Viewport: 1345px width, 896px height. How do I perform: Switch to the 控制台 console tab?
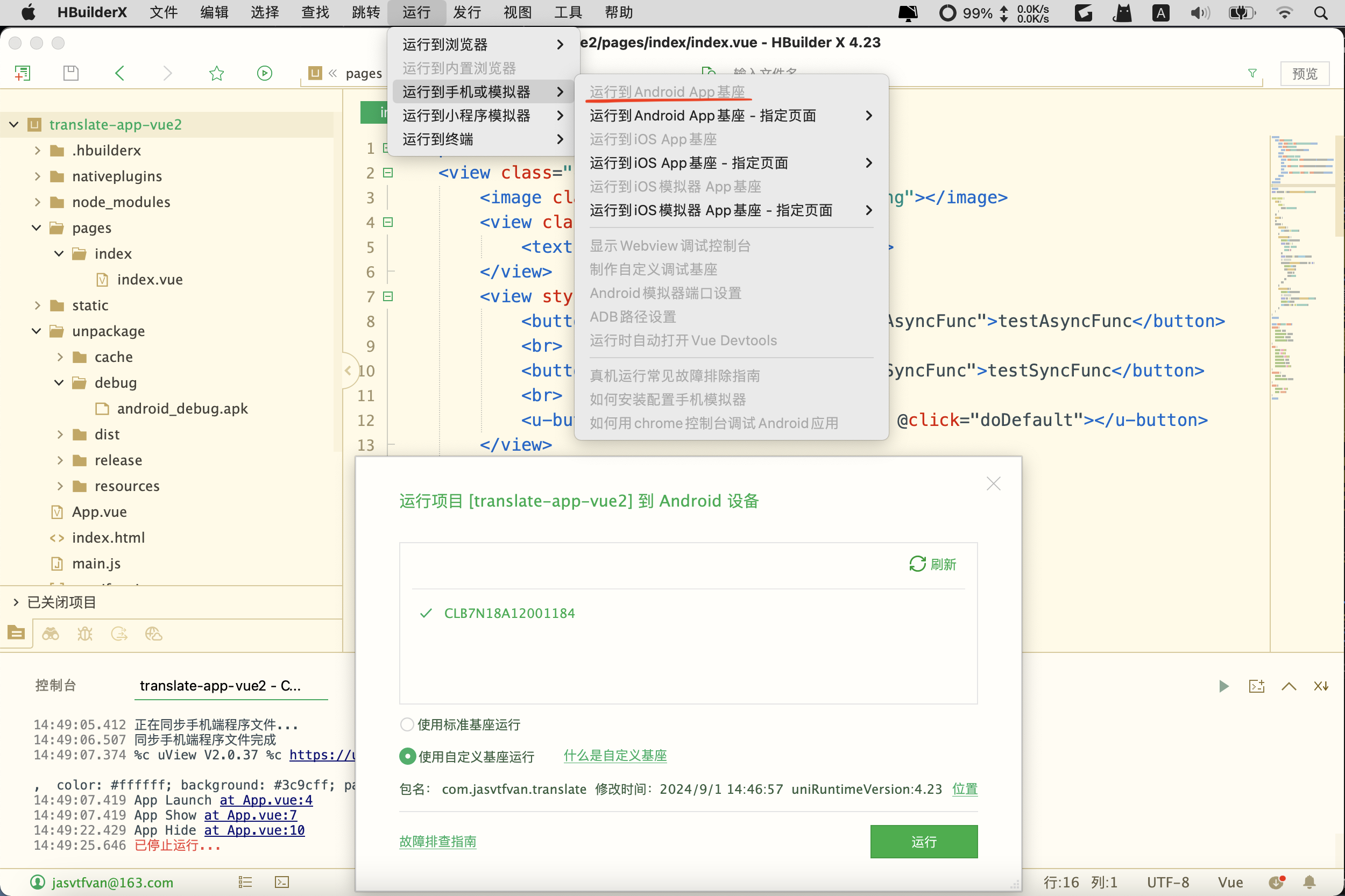(x=55, y=685)
